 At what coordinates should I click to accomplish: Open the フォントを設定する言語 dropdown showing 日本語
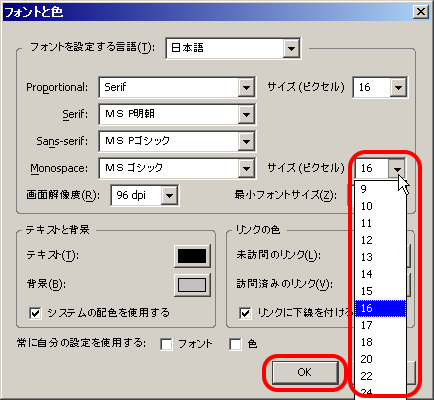pos(233,48)
